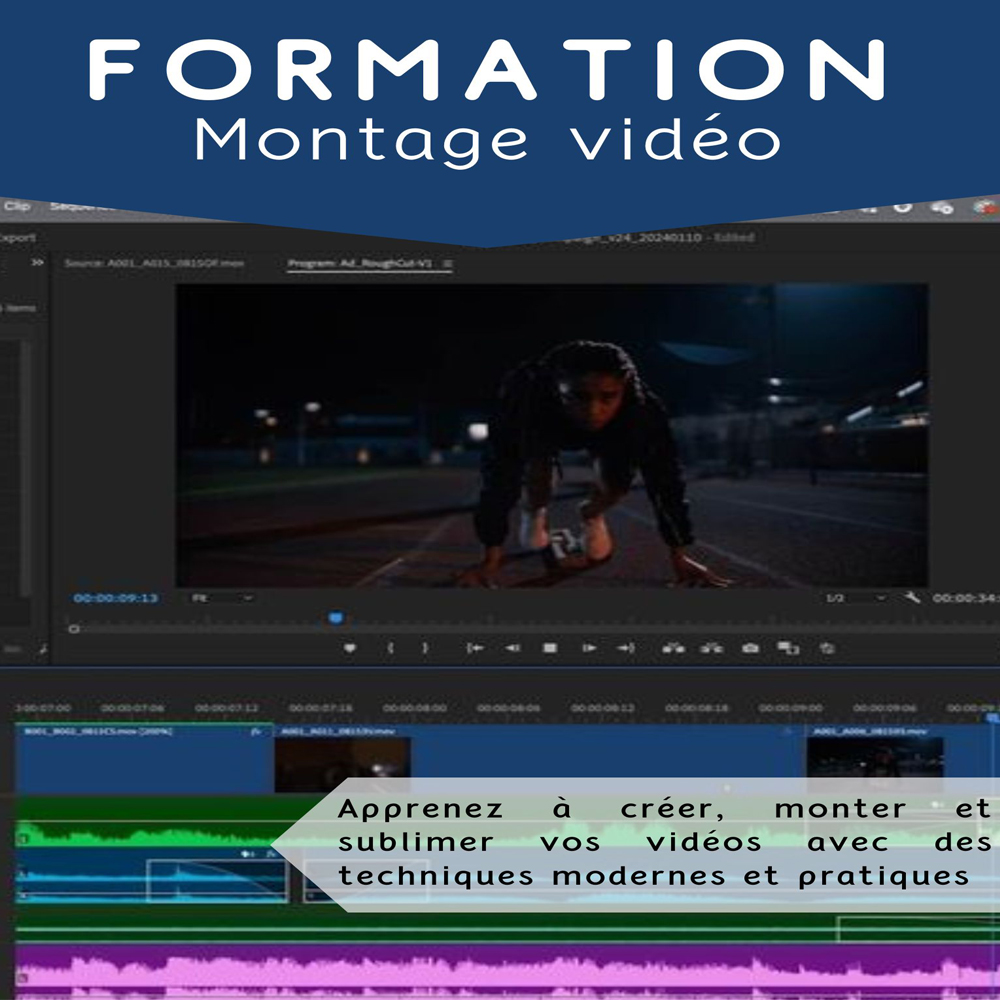Viewport: 1000px width, 1000px height.
Task: Click the Extract button
Action: pyautogui.click(x=711, y=648)
